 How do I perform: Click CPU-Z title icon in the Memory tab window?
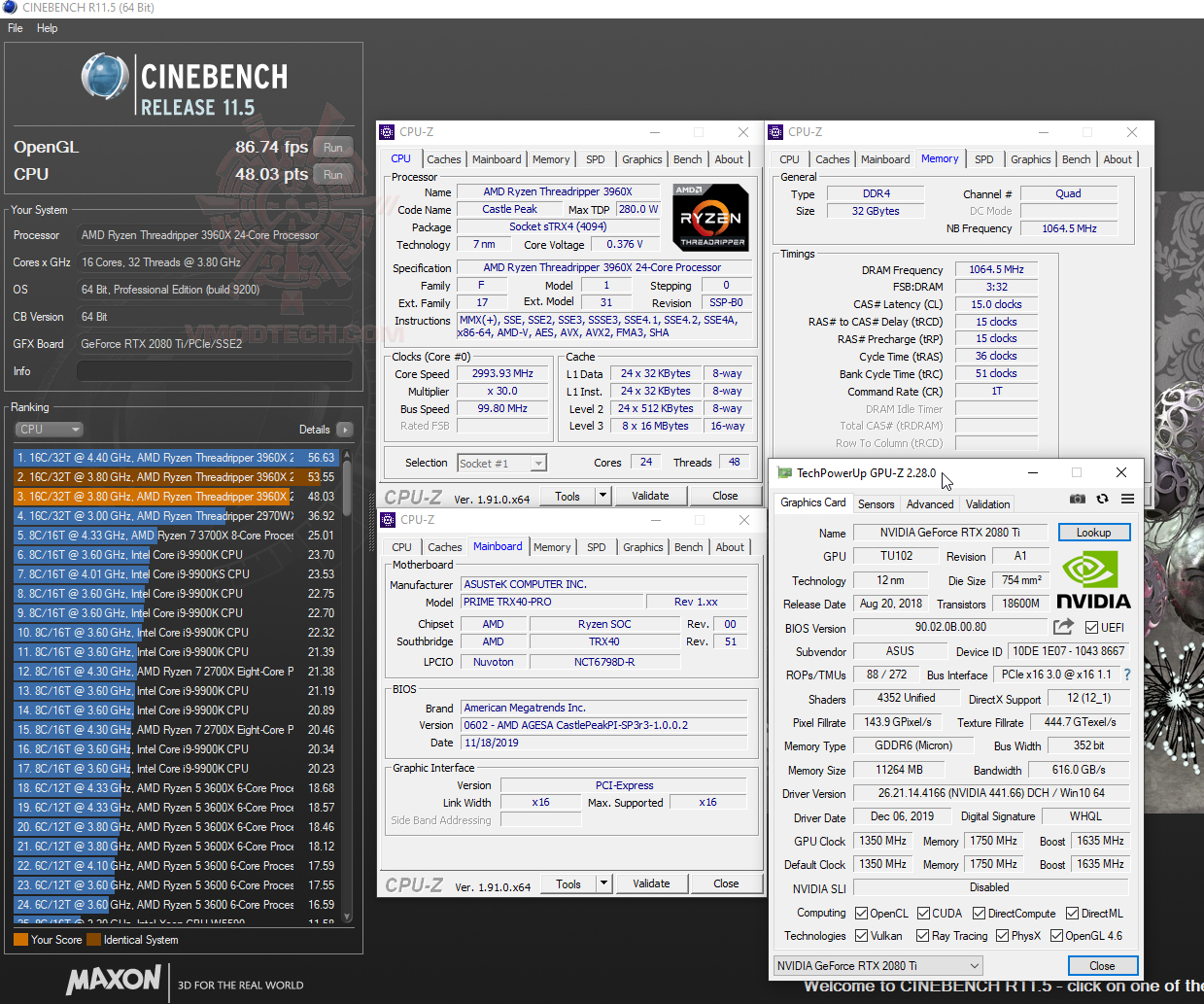click(775, 132)
